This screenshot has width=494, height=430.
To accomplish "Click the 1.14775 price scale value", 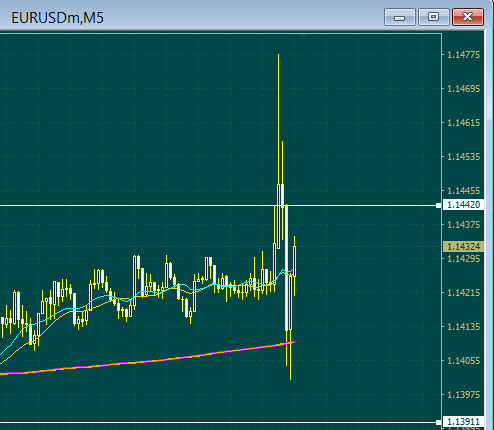I will tap(464, 55).
